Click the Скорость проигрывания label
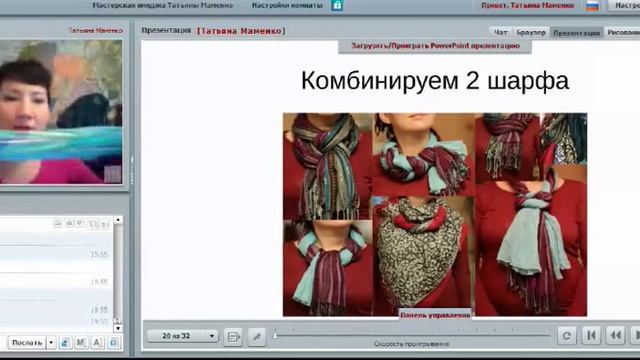Image resolution: width=640 pixels, height=360 pixels. click(411, 344)
